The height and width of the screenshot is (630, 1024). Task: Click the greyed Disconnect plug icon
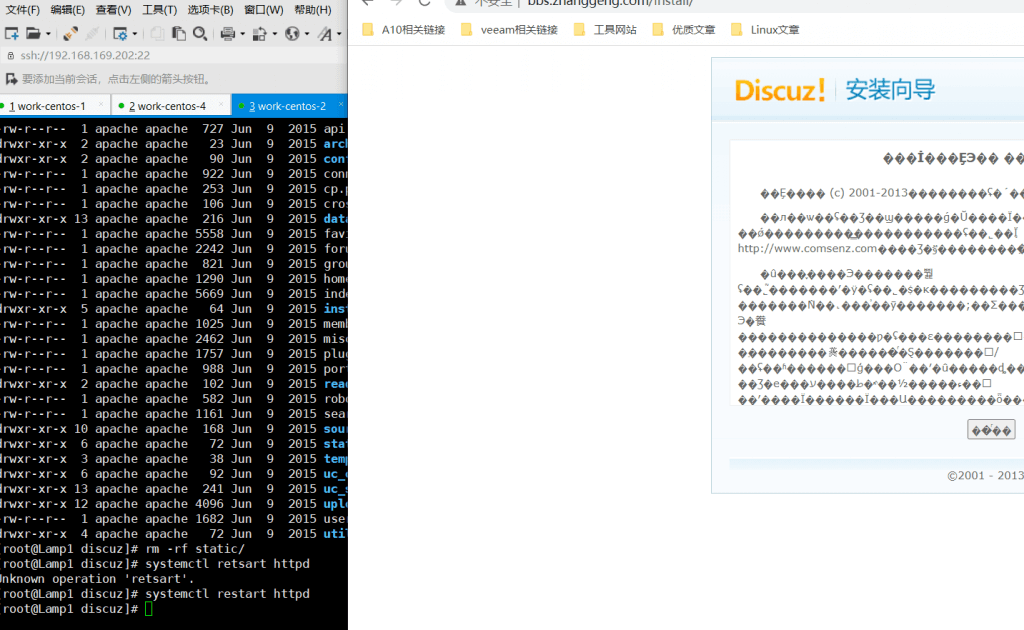point(92,33)
